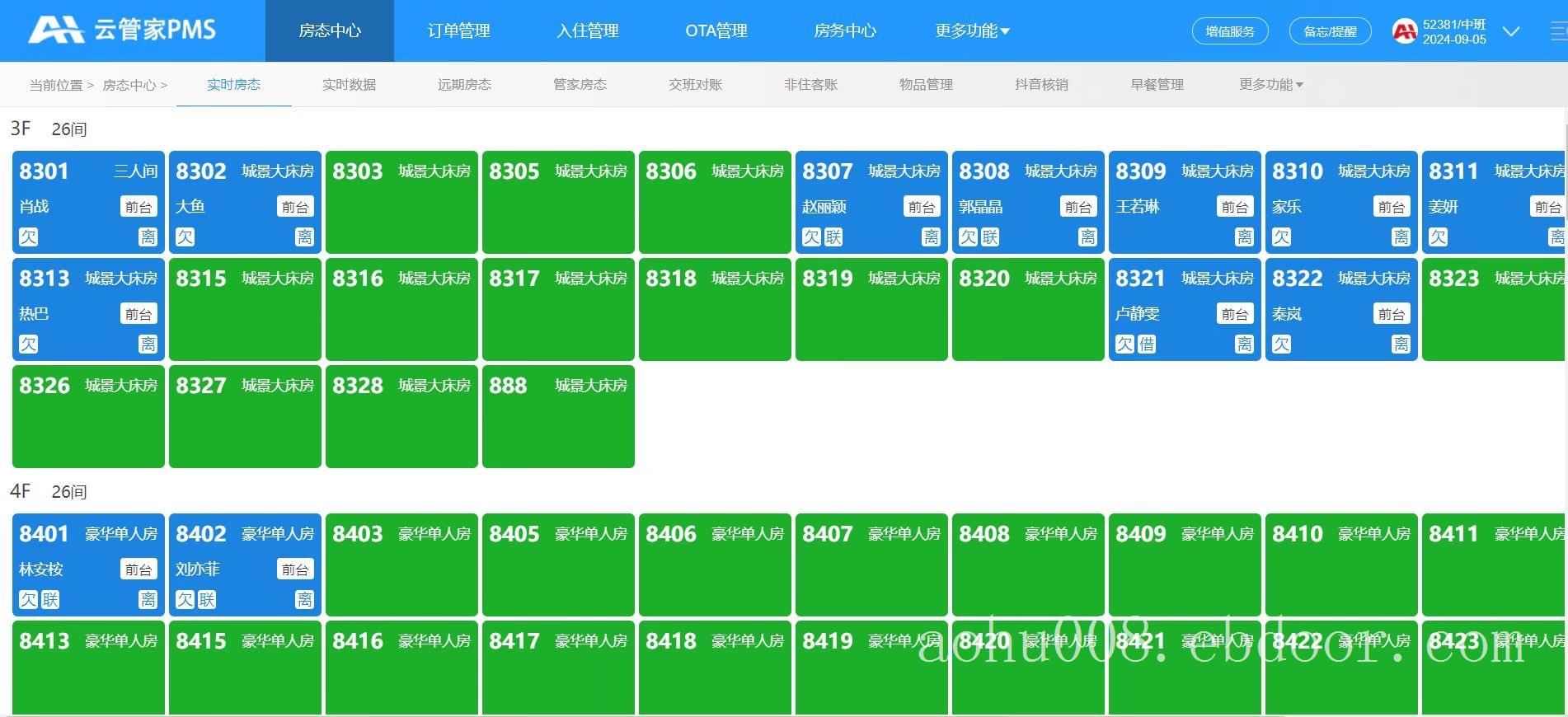
Task: Open the hamburger menu at top right
Action: 1558,31
